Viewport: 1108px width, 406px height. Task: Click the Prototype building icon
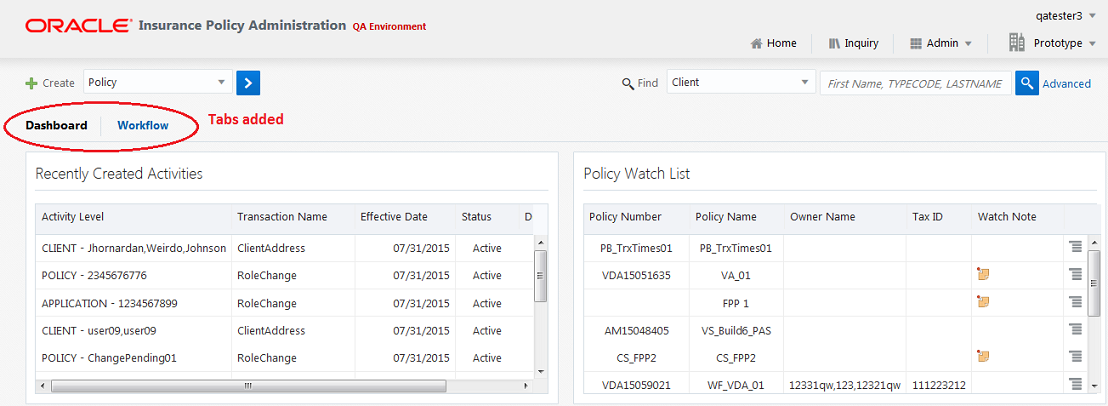1017,42
